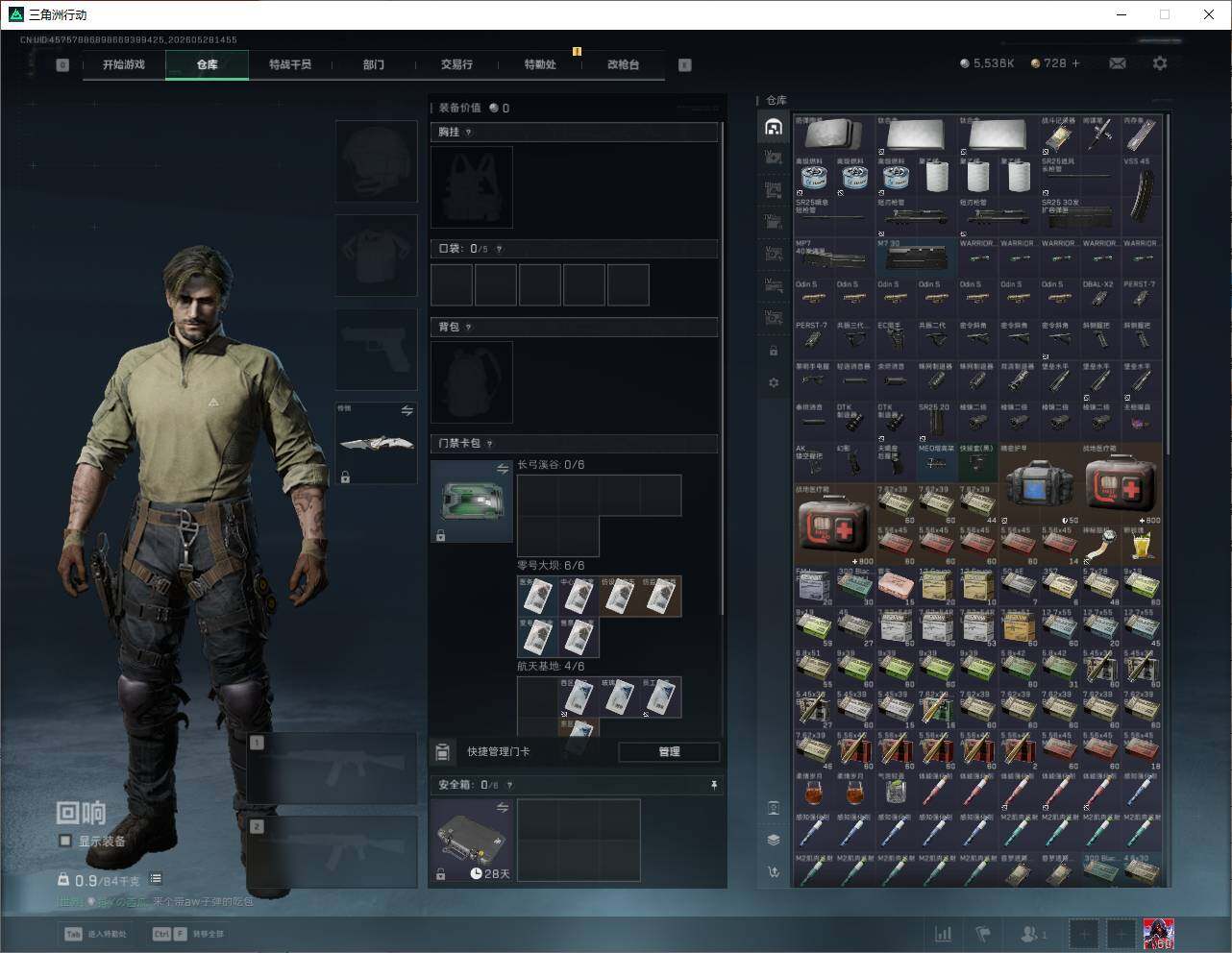The image size is (1232, 953).
Task: Open the 特战干员 tab
Action: pyautogui.click(x=290, y=65)
